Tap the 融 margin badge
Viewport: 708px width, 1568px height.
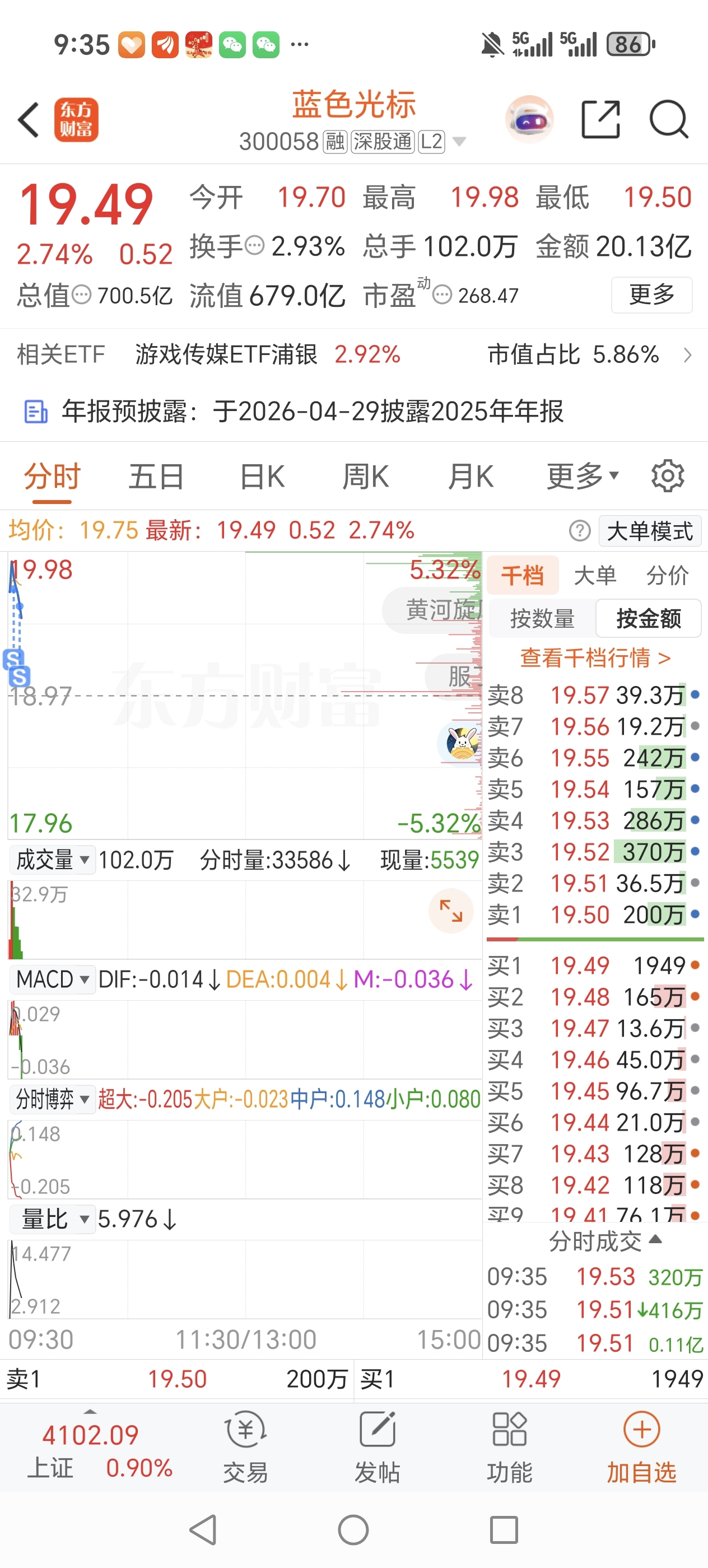[x=335, y=142]
